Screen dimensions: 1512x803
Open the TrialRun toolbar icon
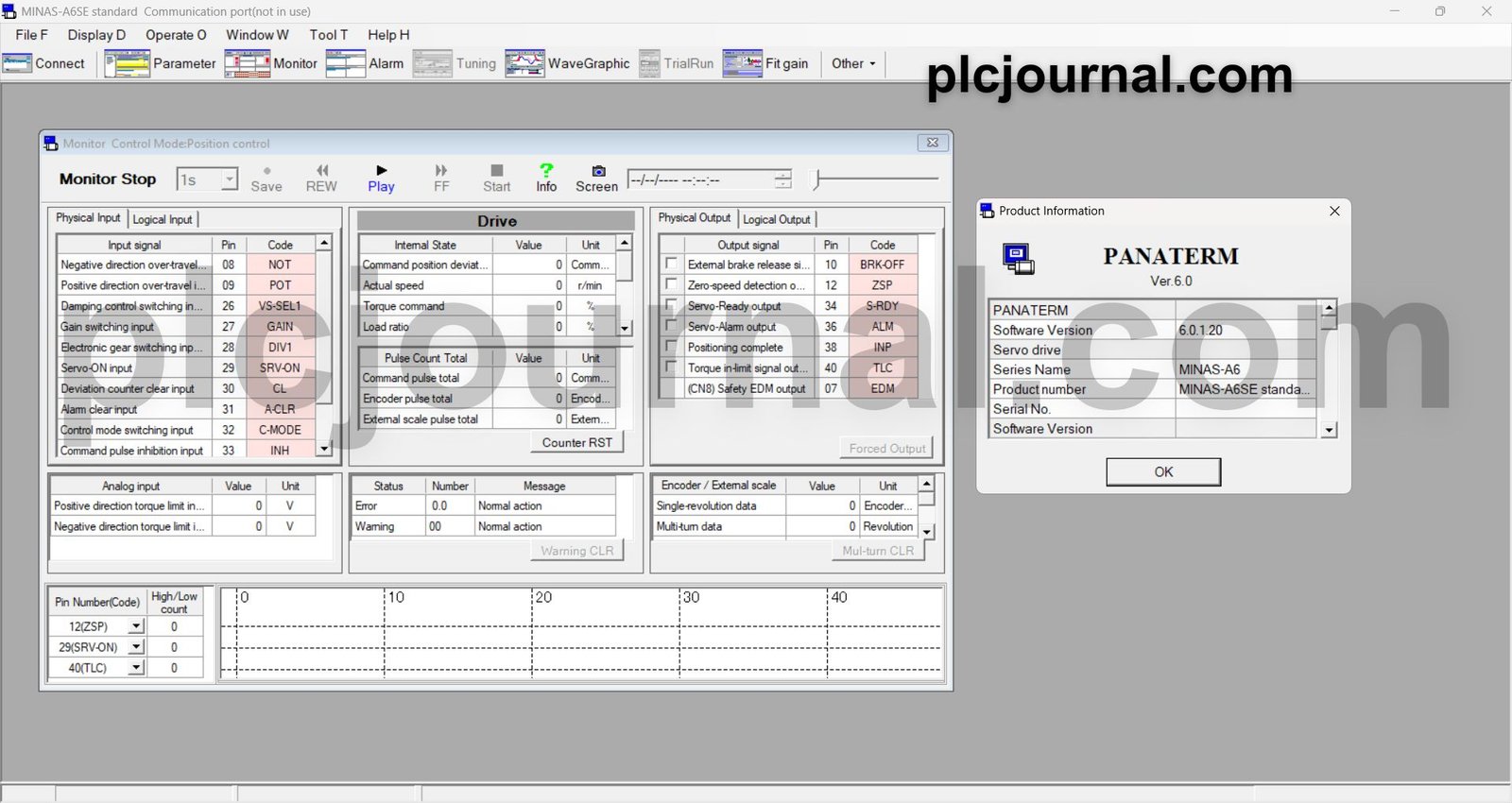pos(649,63)
